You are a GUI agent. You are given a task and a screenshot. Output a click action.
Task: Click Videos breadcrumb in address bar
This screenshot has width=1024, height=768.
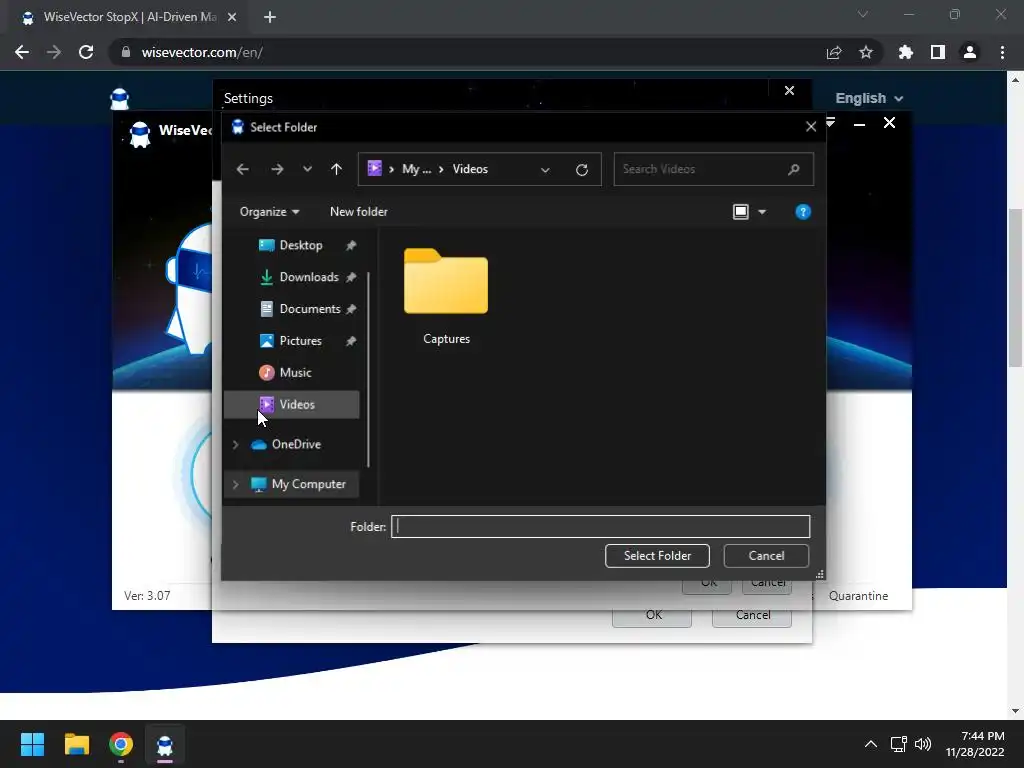pyautogui.click(x=470, y=169)
